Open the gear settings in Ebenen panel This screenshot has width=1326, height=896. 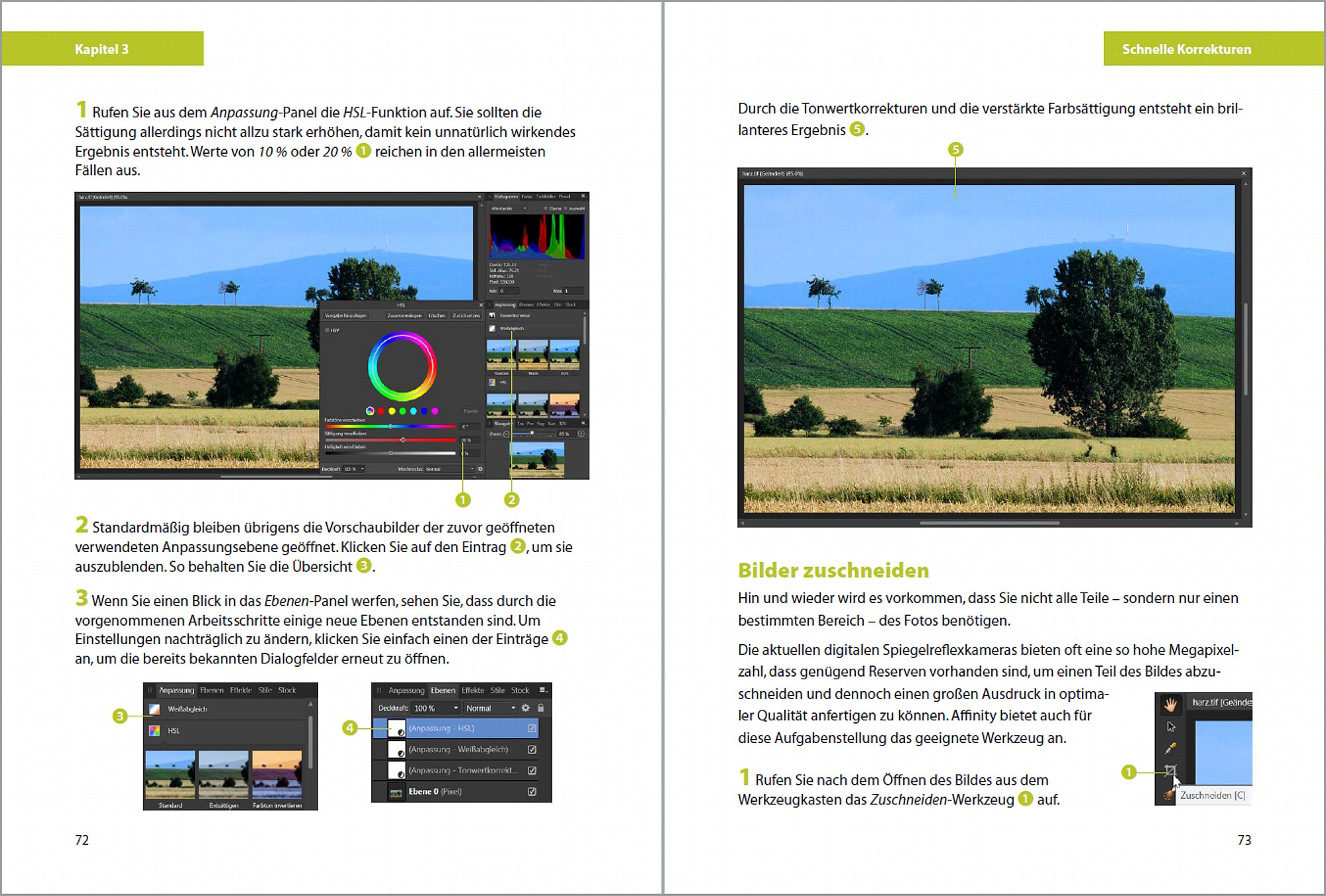(x=526, y=708)
